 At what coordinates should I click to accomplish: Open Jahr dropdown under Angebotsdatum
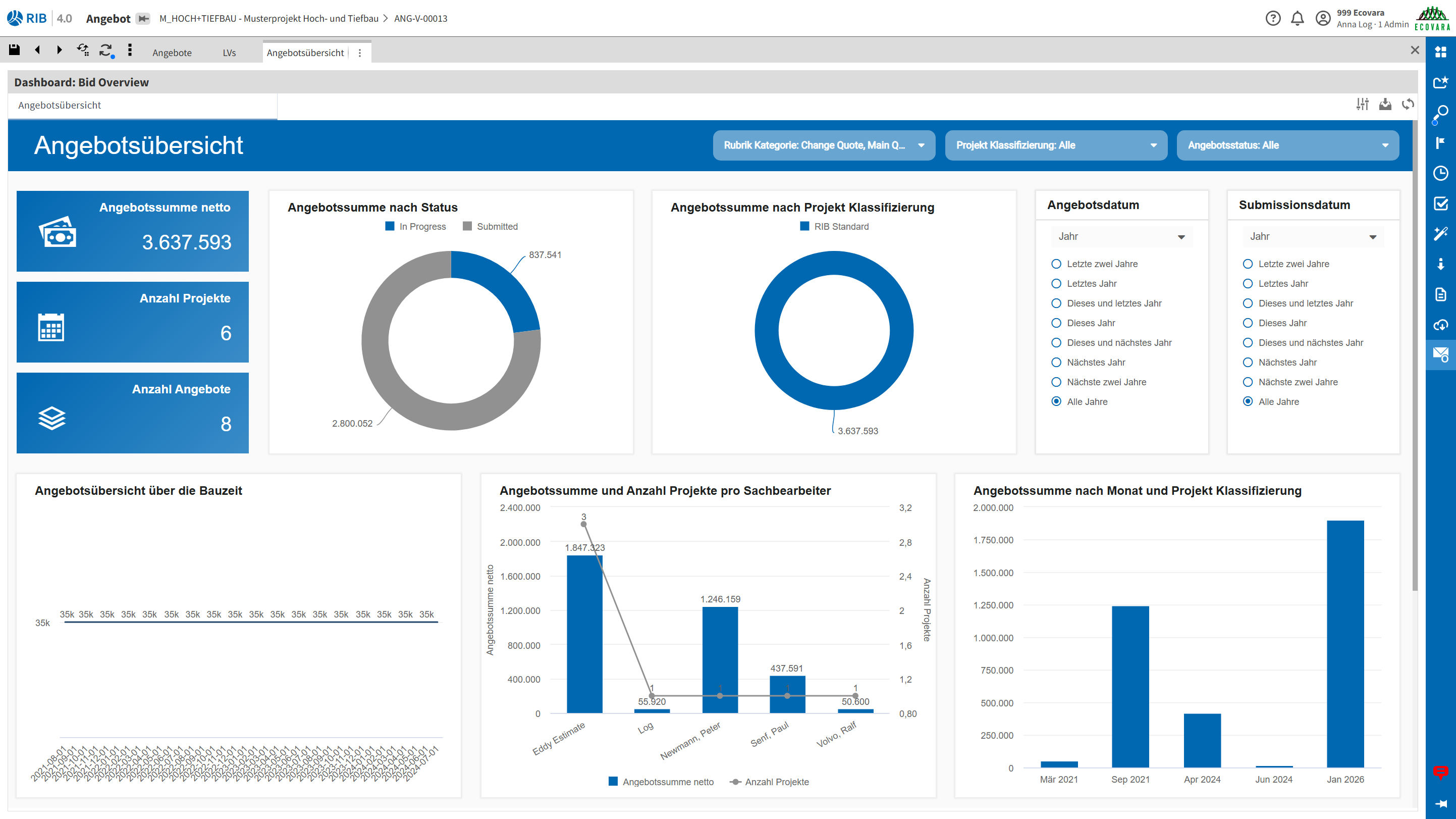click(1121, 236)
